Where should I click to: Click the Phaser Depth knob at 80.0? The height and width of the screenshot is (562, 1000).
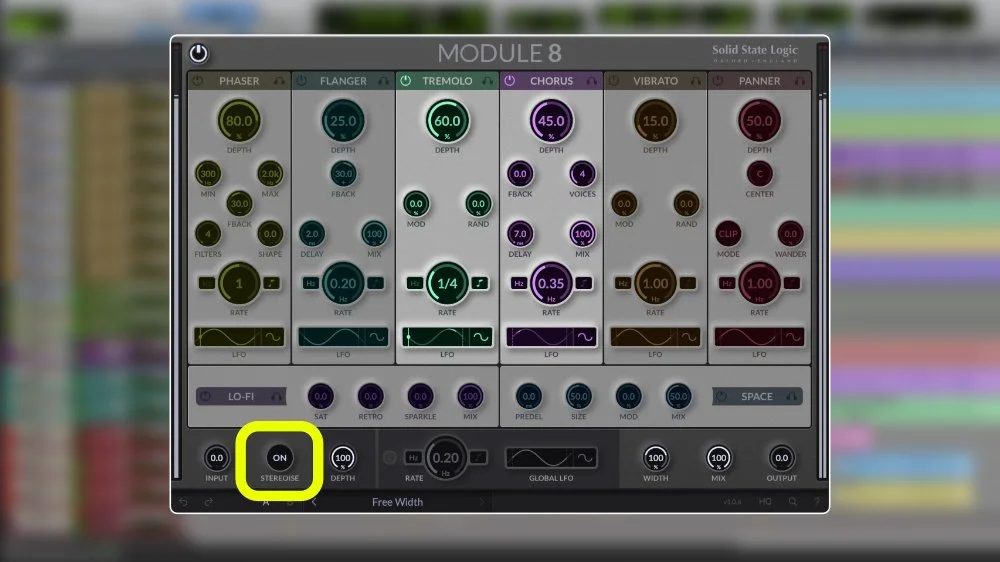tap(239, 121)
